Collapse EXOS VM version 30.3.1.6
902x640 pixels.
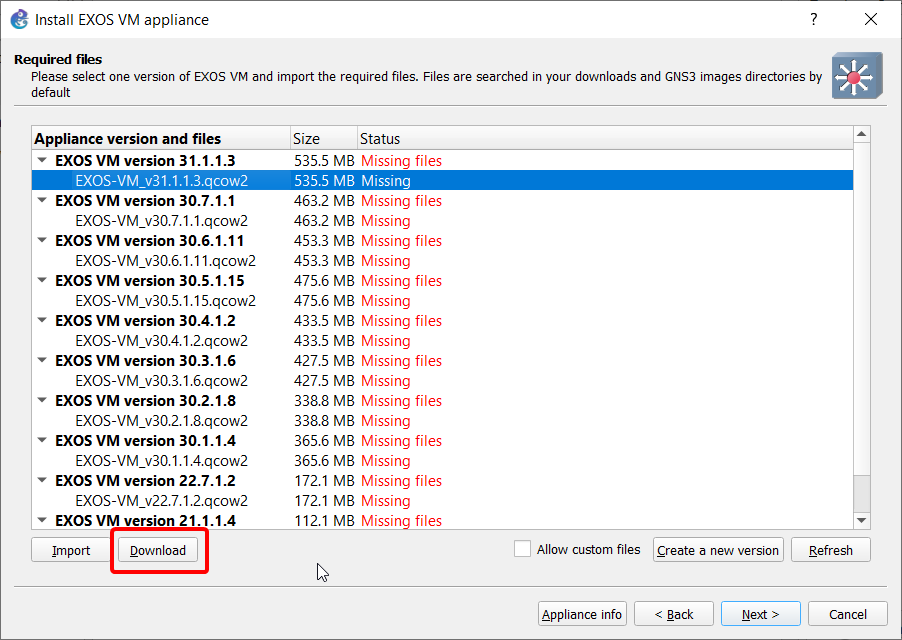(42, 361)
